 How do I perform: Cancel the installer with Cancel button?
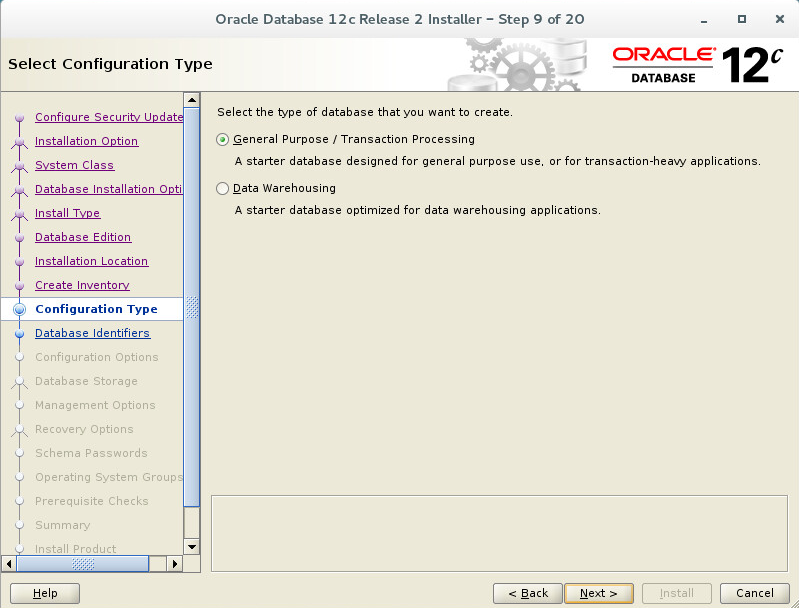[x=755, y=593]
